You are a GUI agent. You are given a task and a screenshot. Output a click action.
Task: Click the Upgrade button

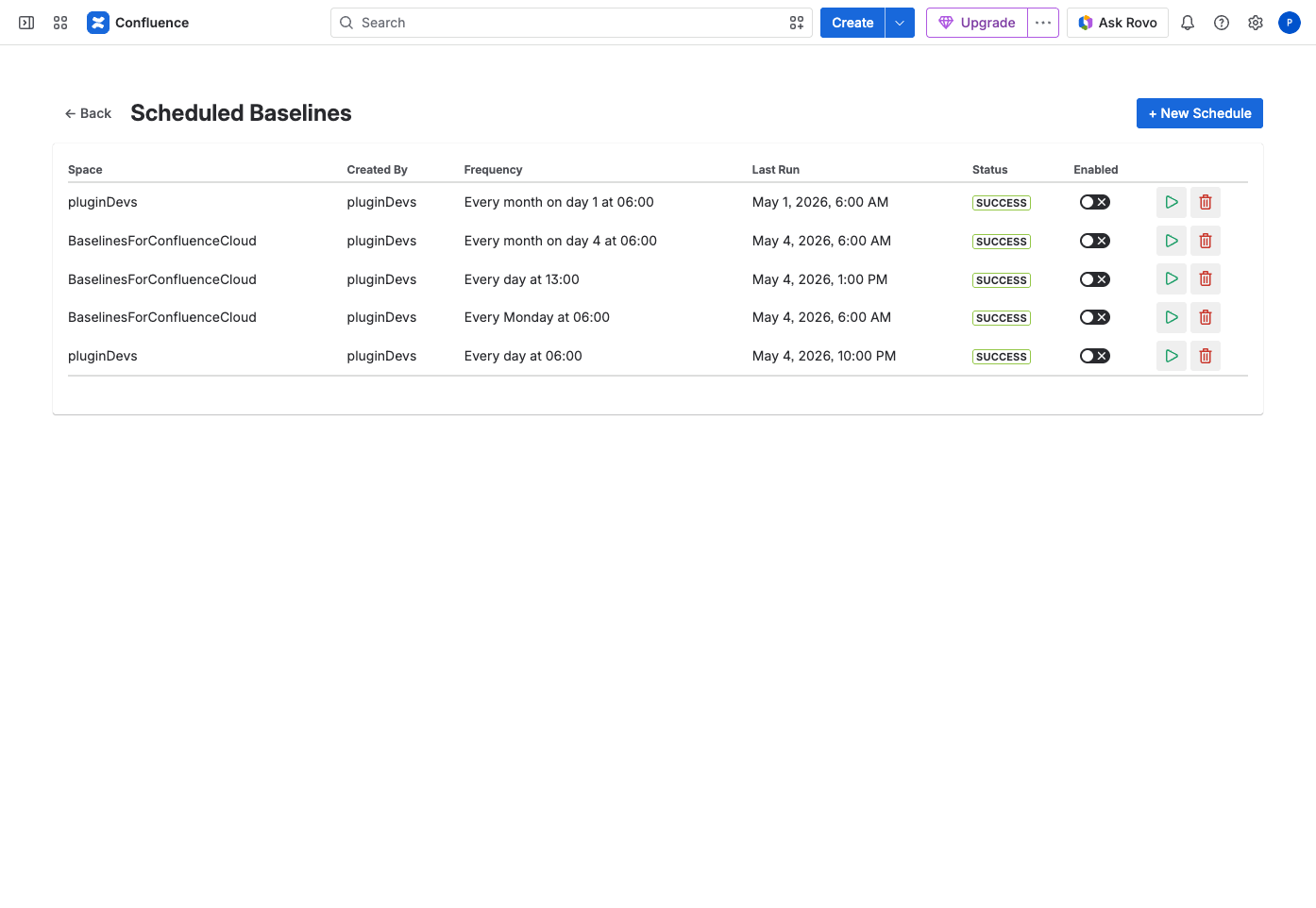(977, 23)
